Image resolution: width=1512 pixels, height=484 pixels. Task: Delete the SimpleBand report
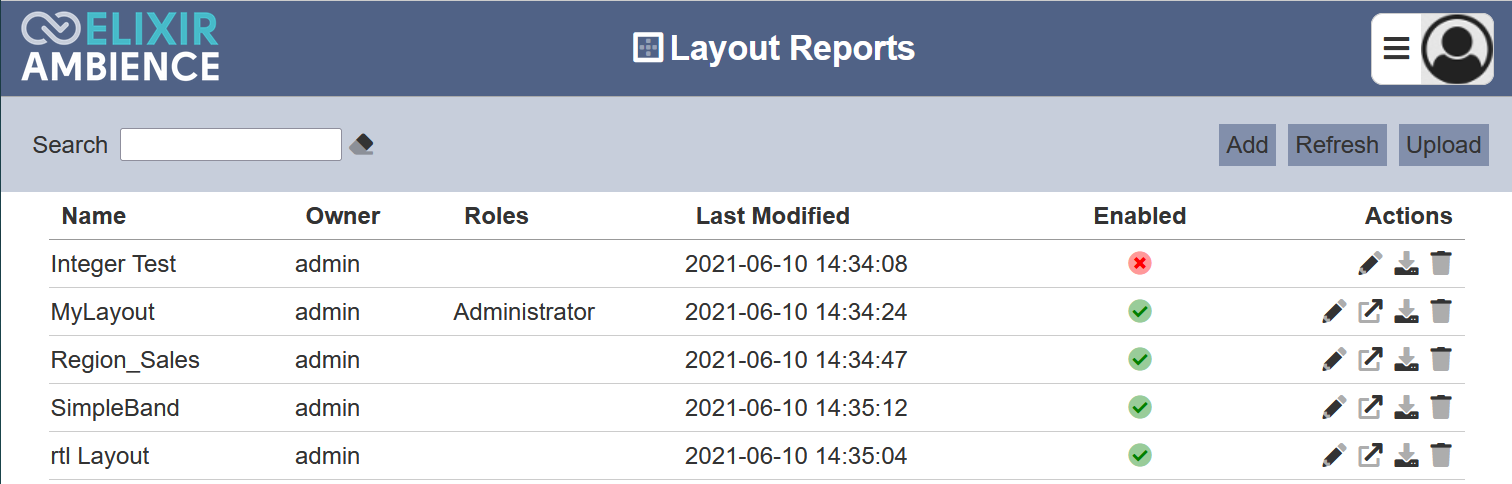click(1441, 408)
